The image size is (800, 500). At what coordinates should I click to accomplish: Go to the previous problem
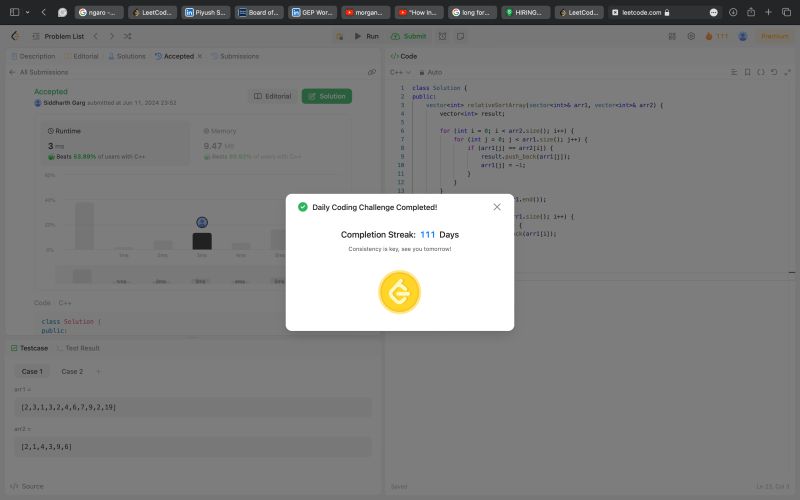tap(95, 36)
